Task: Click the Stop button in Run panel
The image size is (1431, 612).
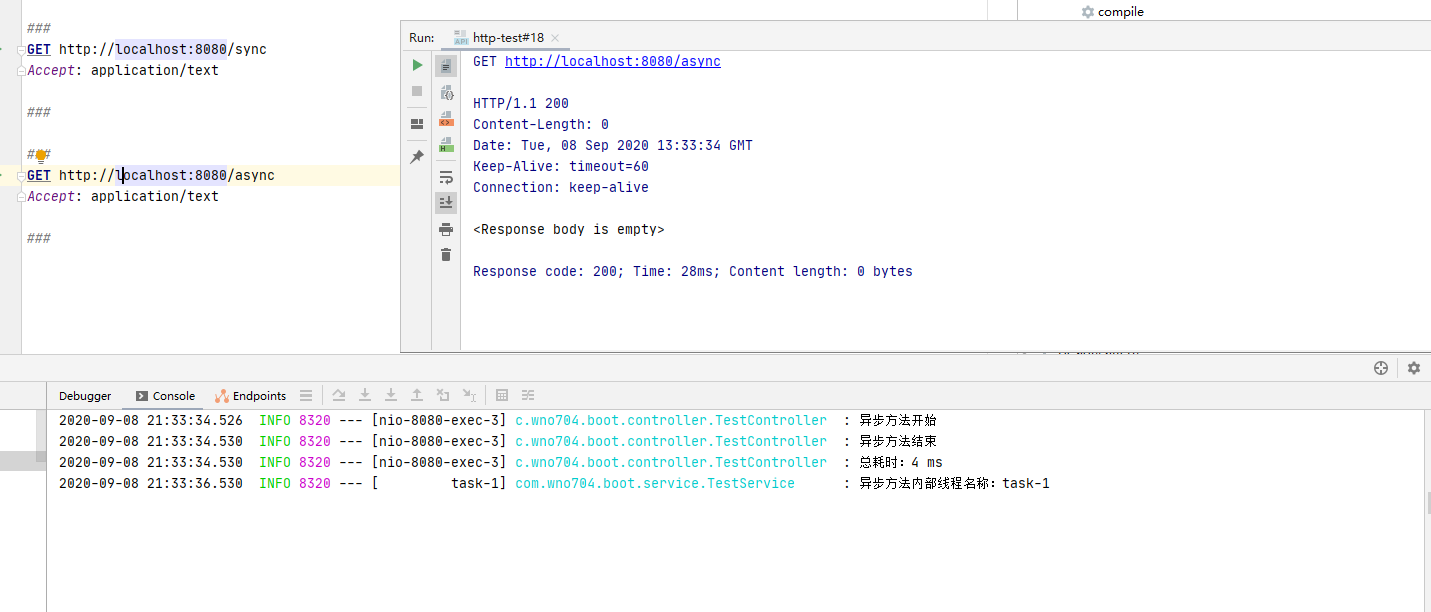Action: pyautogui.click(x=417, y=91)
